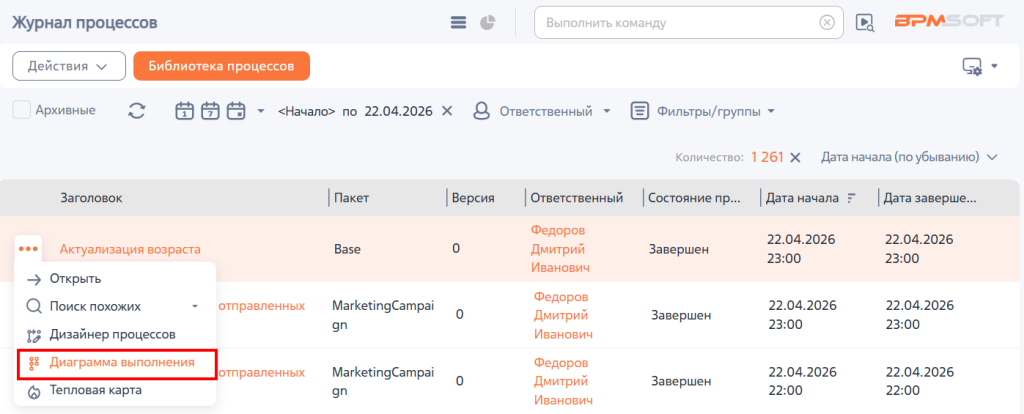The image size is (1024, 414).
Task: Clear the record count 1 261
Action: (x=795, y=157)
